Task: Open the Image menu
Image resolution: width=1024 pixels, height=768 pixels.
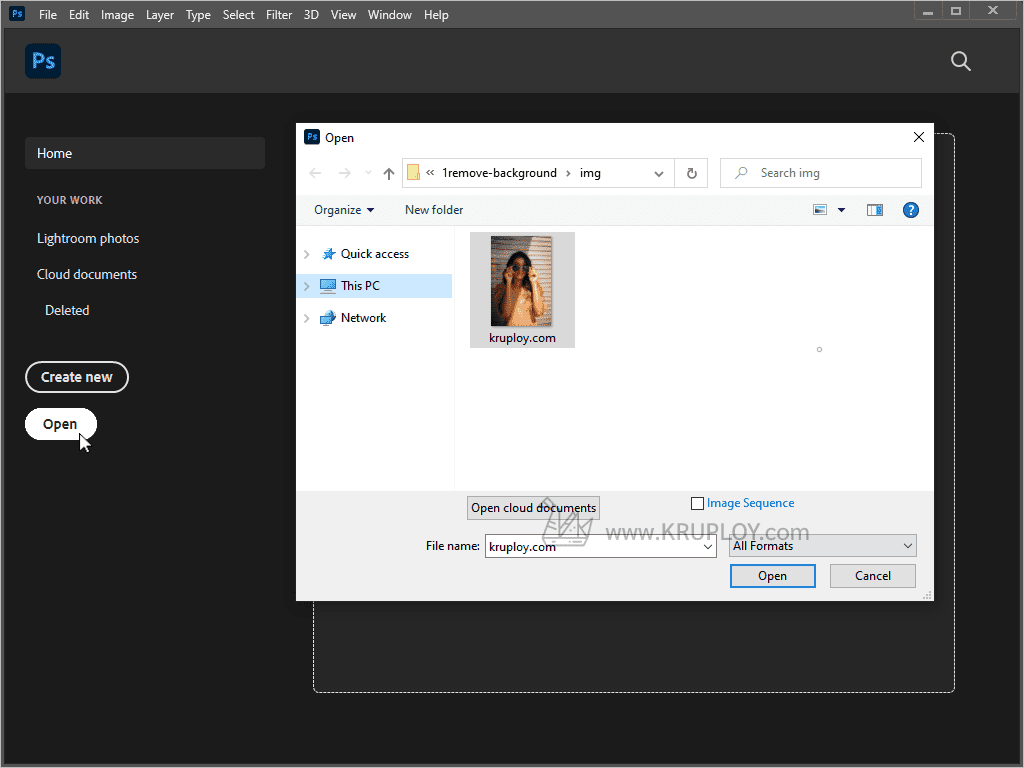Action: click(118, 14)
